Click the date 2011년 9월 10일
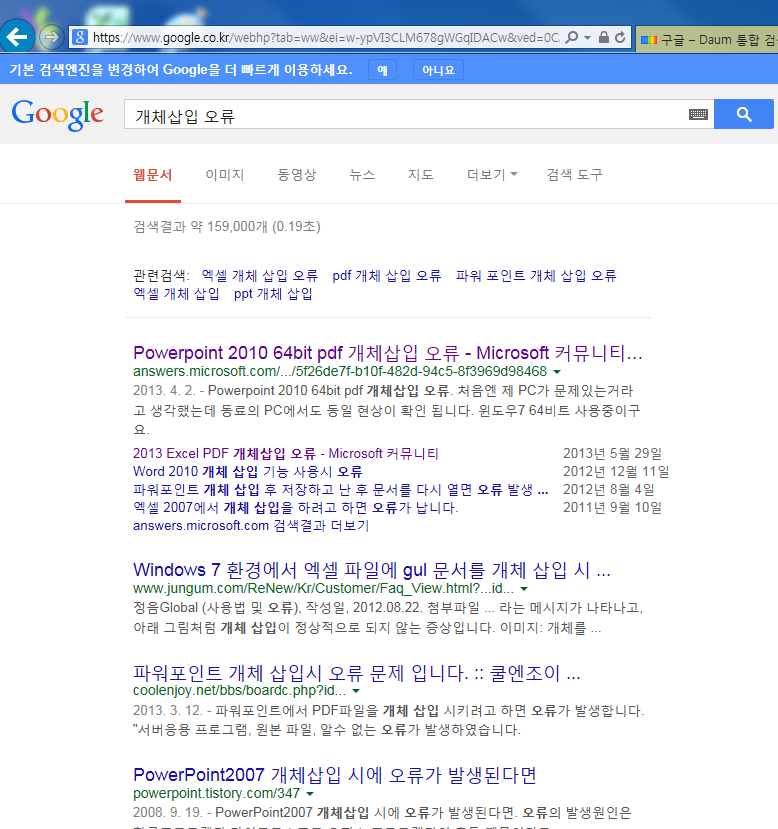 click(x=613, y=508)
